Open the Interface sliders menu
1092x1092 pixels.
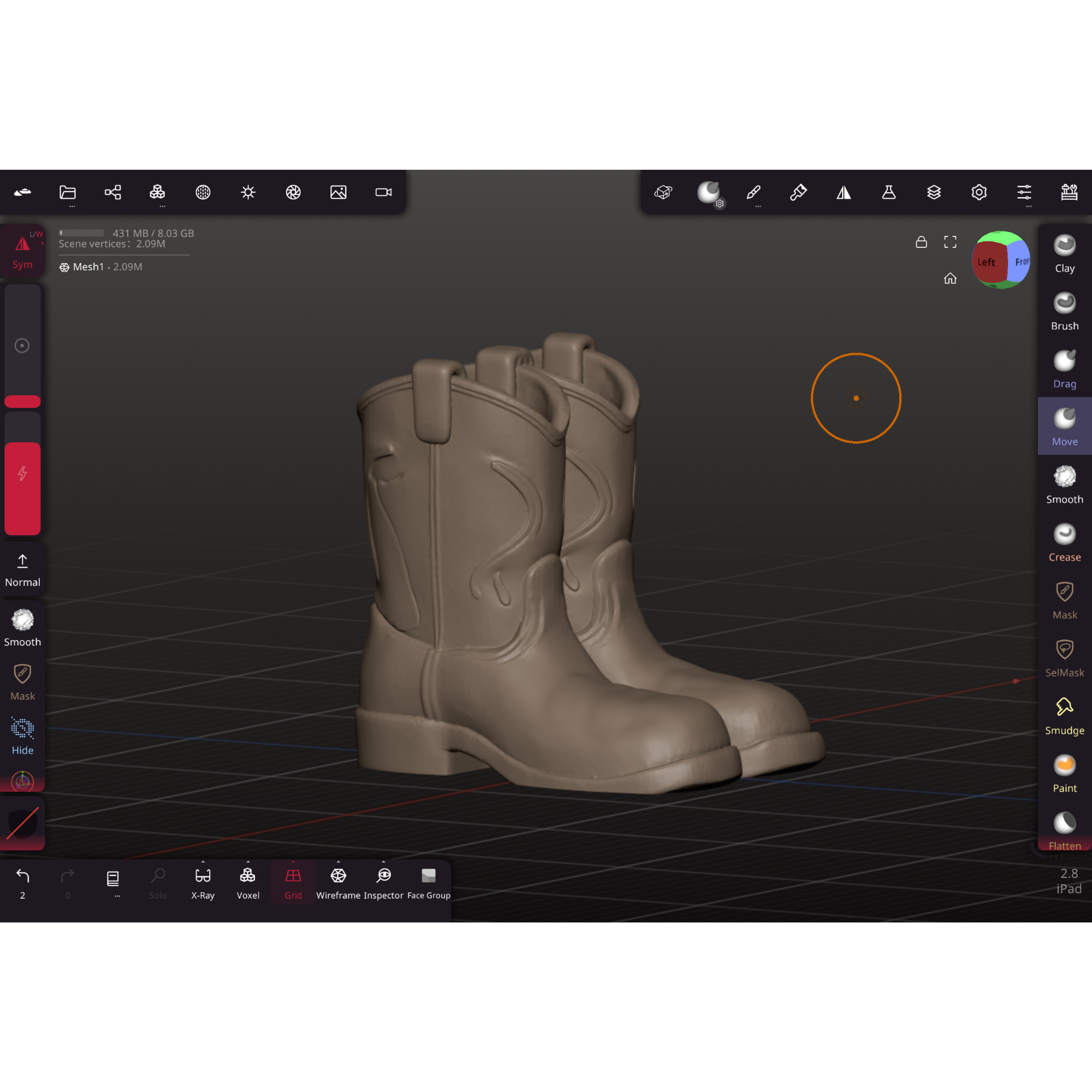point(1024,192)
